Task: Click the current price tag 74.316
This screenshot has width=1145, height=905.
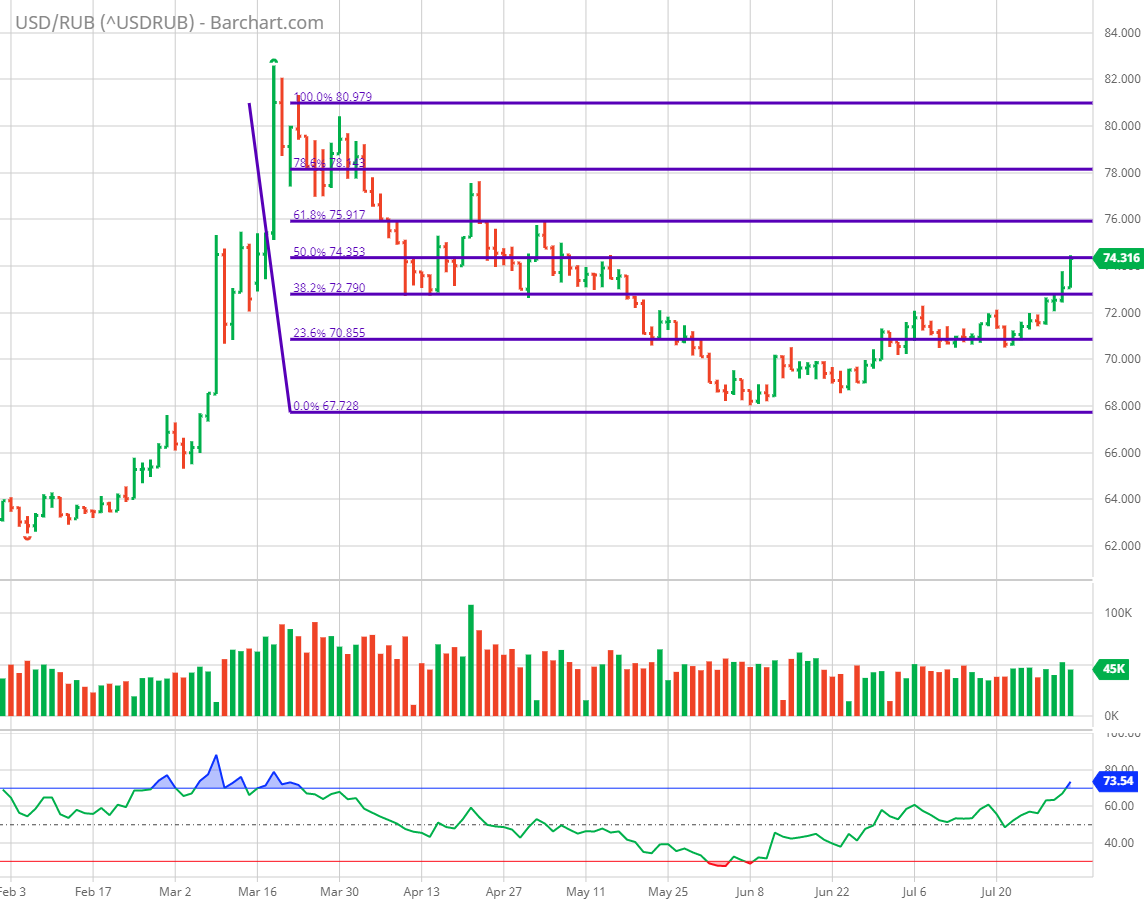Action: click(1117, 258)
